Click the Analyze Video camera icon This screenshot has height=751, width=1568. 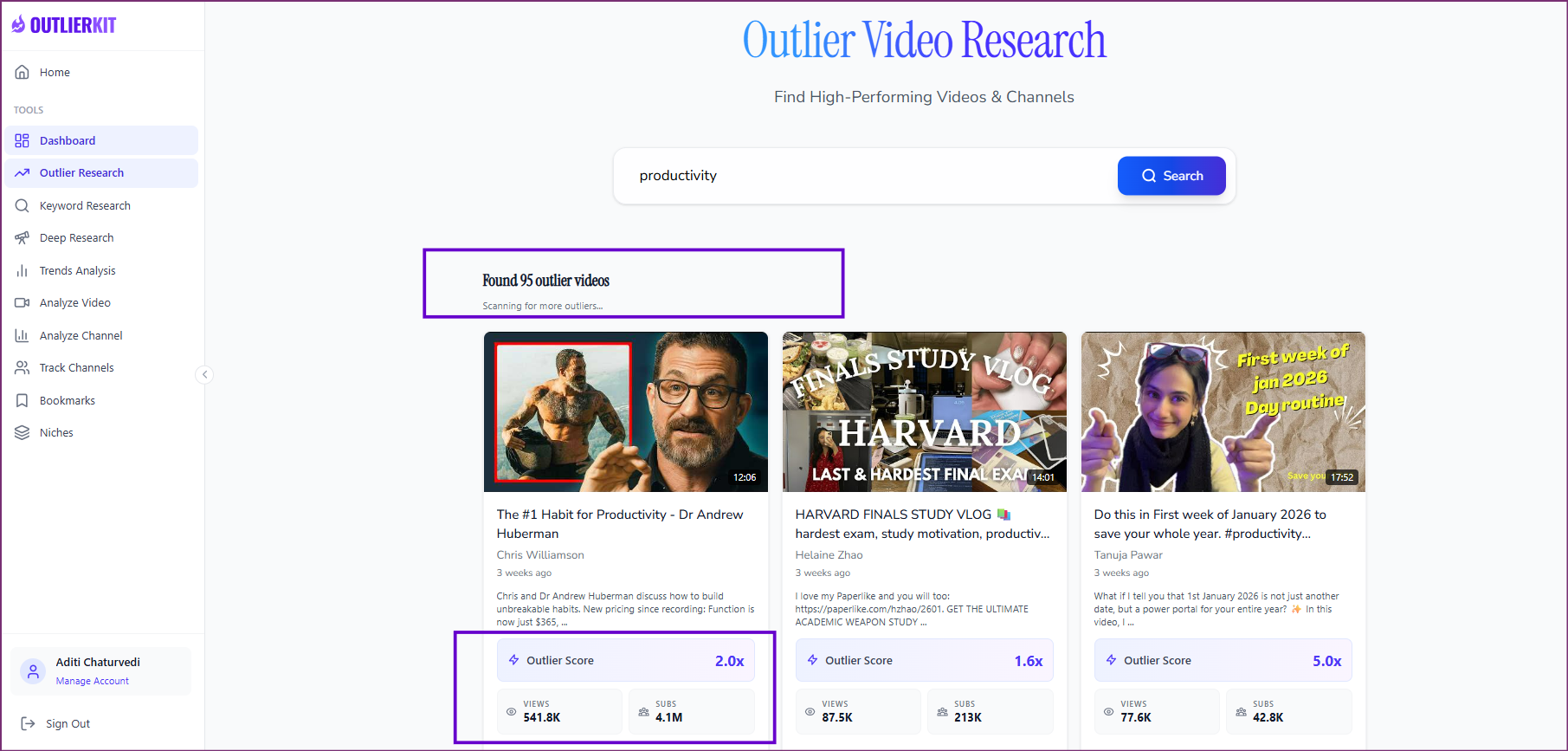[x=23, y=303]
